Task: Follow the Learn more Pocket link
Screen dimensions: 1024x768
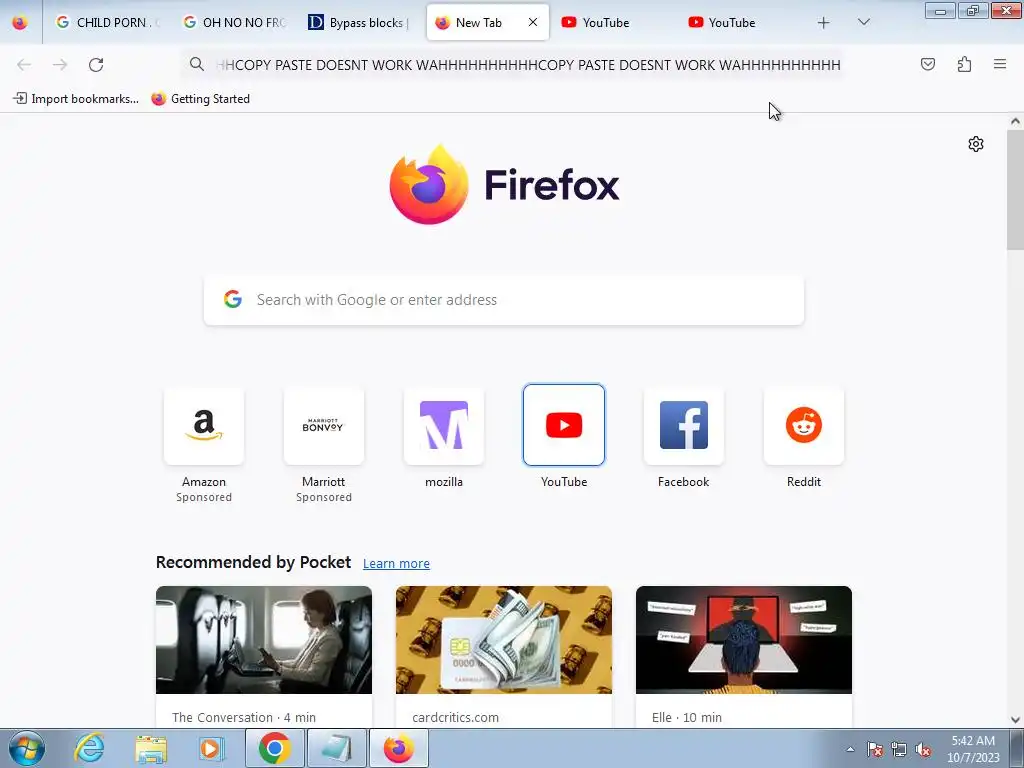Action: 396,564
